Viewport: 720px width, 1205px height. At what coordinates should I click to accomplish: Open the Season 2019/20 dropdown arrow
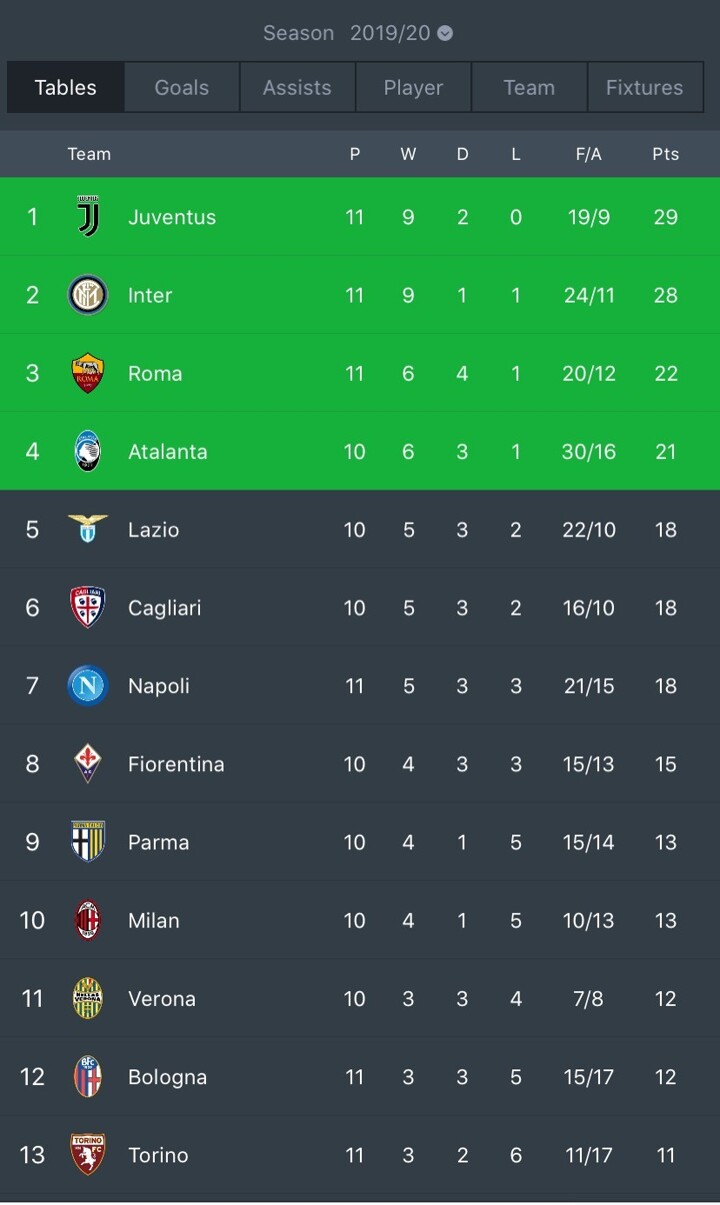pos(445,33)
